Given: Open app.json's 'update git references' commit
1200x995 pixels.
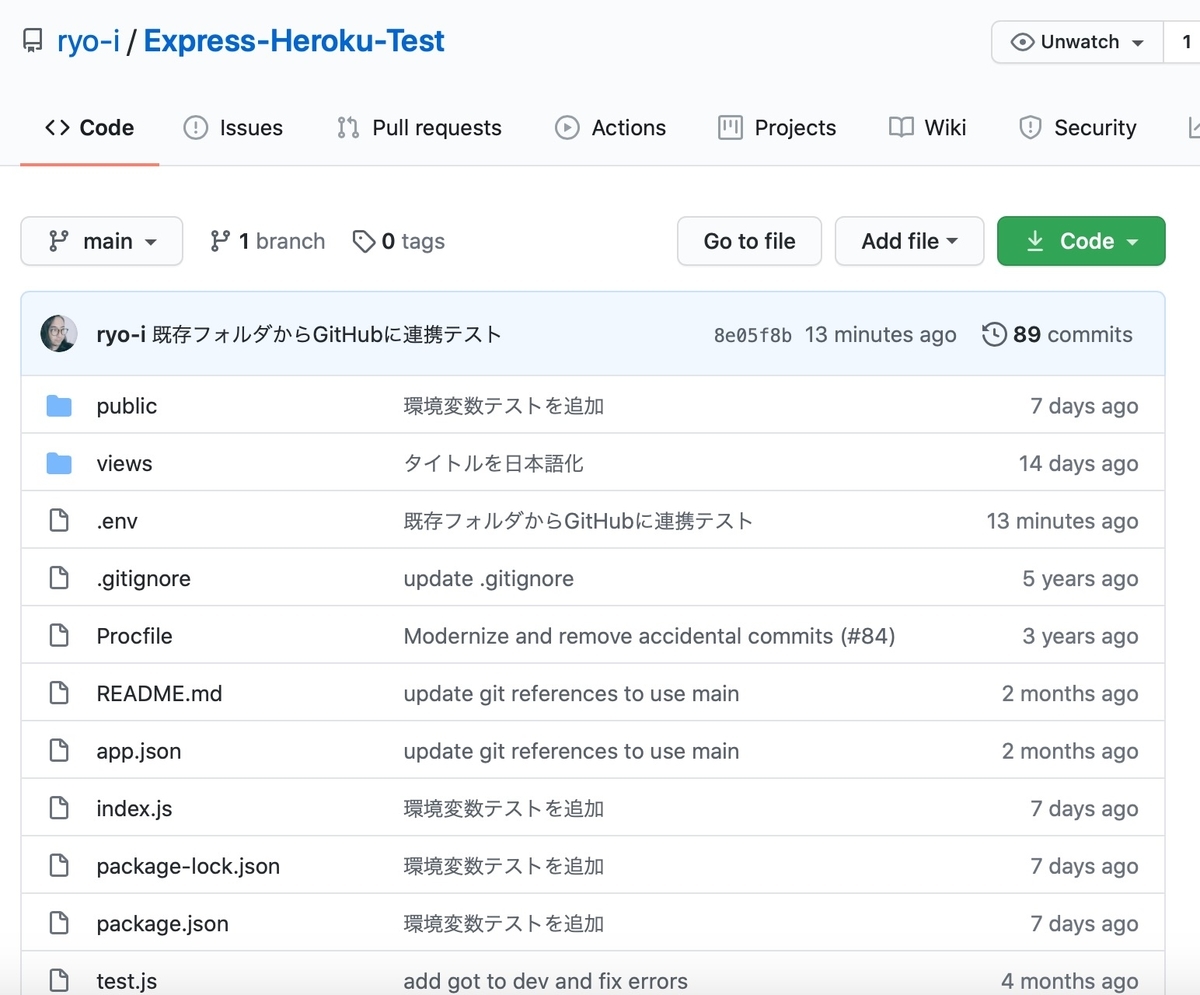Looking at the screenshot, I should click(571, 751).
